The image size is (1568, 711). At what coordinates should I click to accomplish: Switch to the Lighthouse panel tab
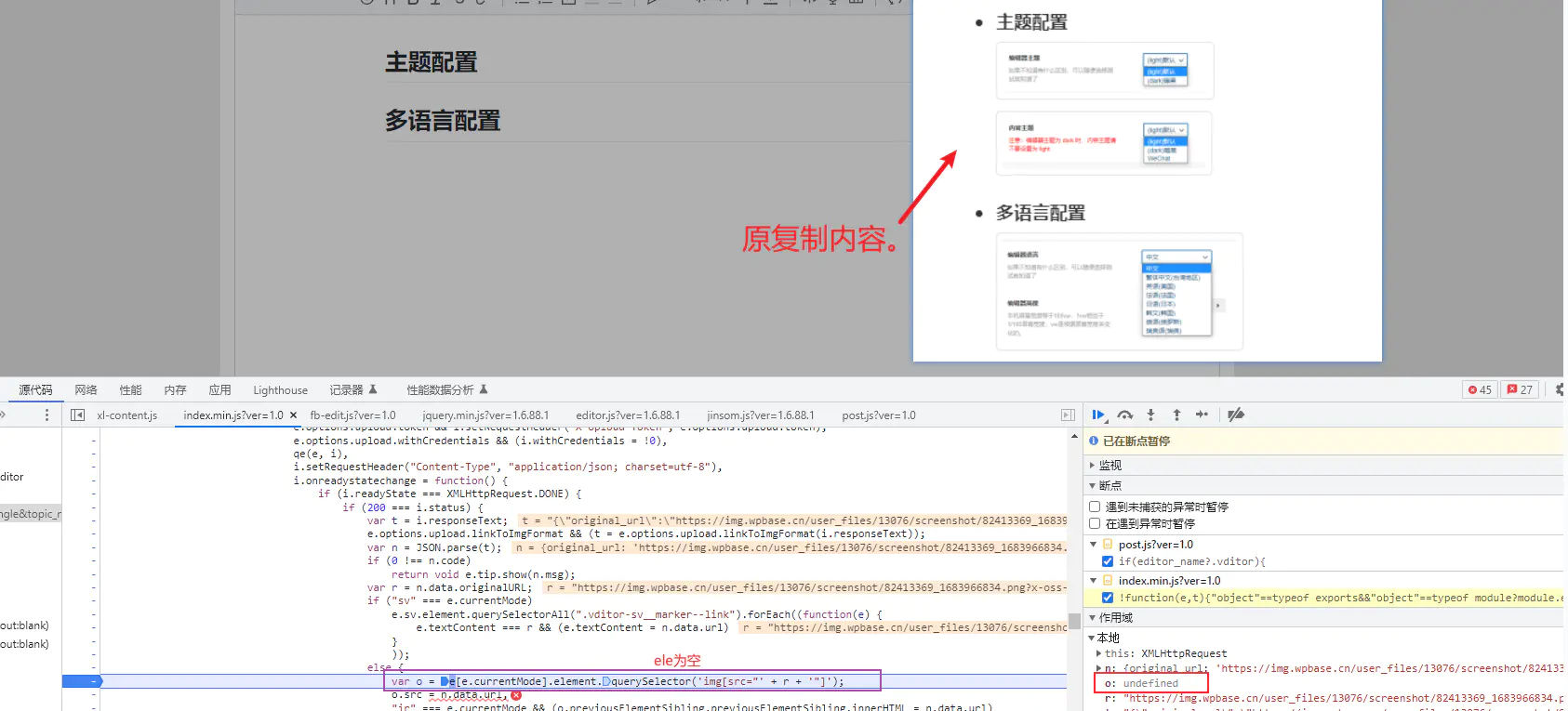280,390
